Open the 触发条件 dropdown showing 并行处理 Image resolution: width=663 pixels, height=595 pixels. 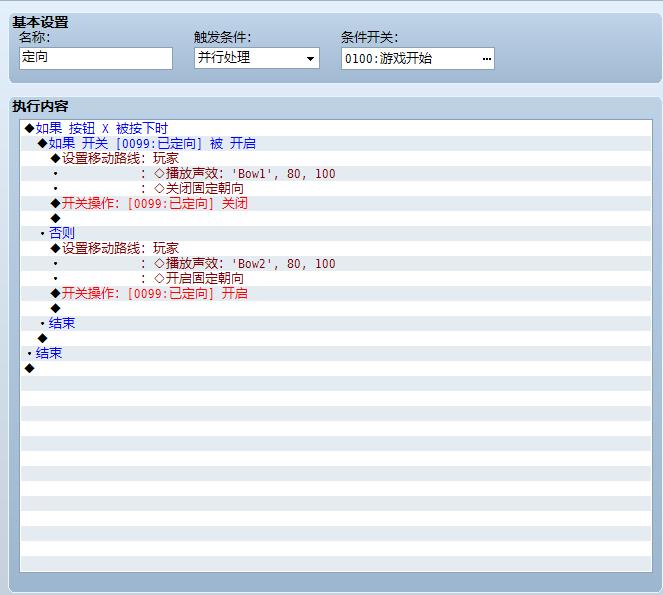[x=257, y=58]
